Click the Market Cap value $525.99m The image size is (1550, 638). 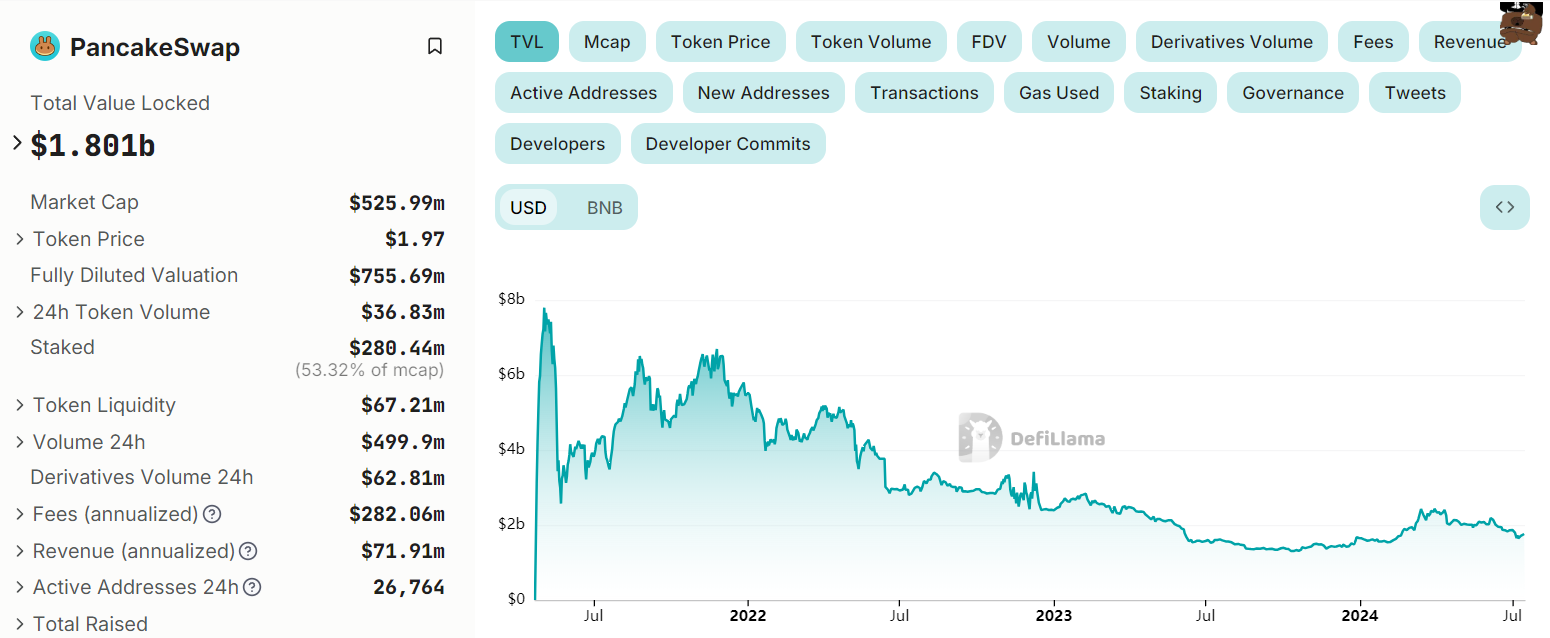click(397, 203)
